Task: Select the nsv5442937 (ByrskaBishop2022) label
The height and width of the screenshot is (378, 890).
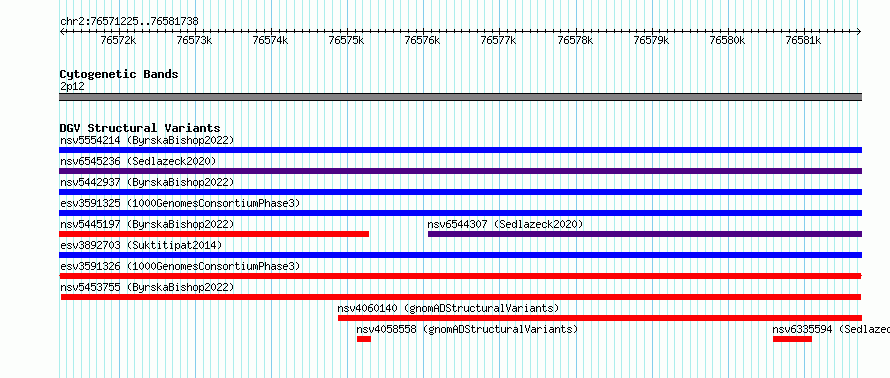Action: pos(147,182)
